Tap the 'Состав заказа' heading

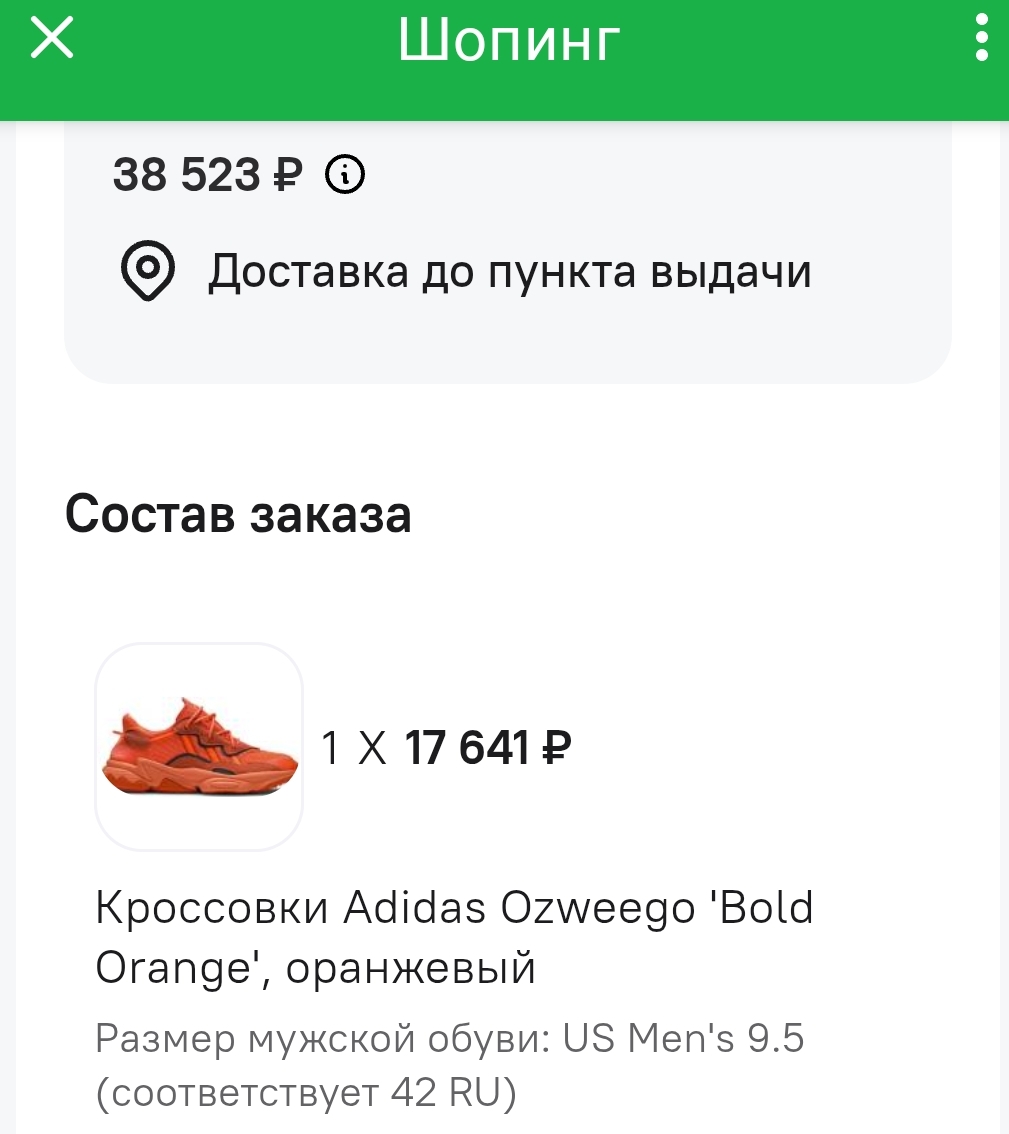(x=238, y=514)
